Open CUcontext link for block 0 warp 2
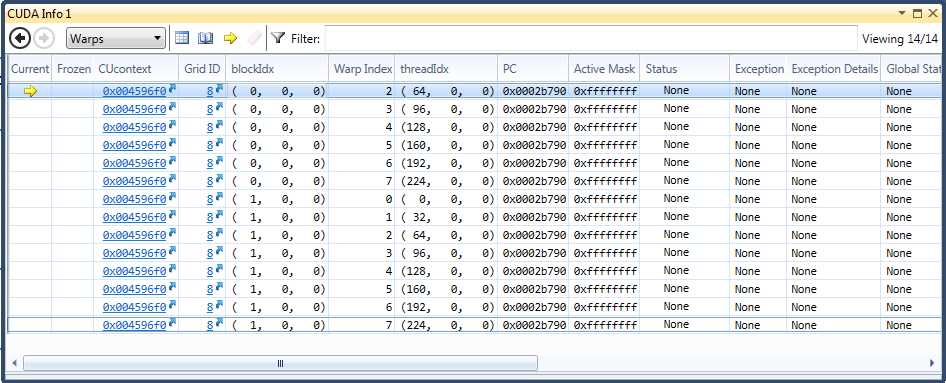This screenshot has height=383, width=946. pyautogui.click(x=134, y=91)
